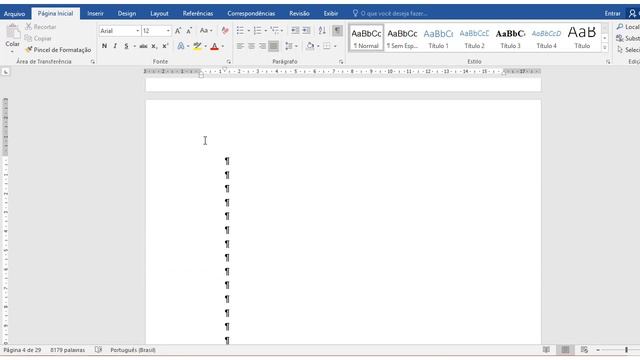Apply superscript formatting
Screen dimensions: 640x360
pos(165,46)
